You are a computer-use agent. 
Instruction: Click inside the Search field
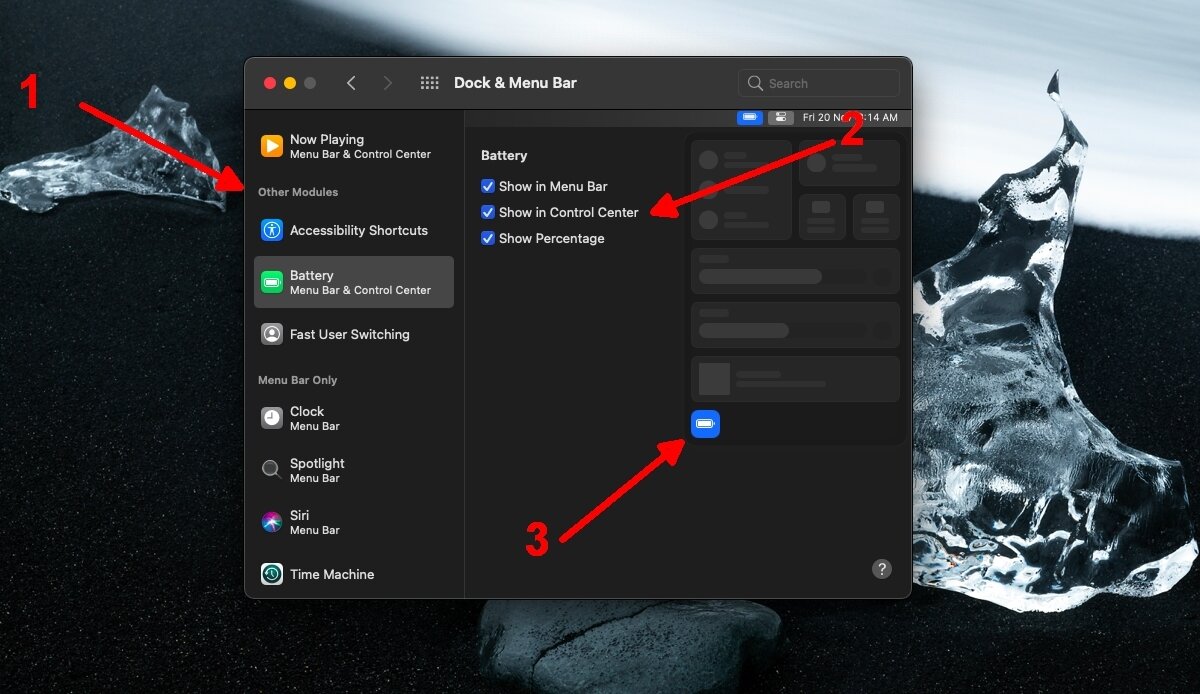(x=818, y=82)
